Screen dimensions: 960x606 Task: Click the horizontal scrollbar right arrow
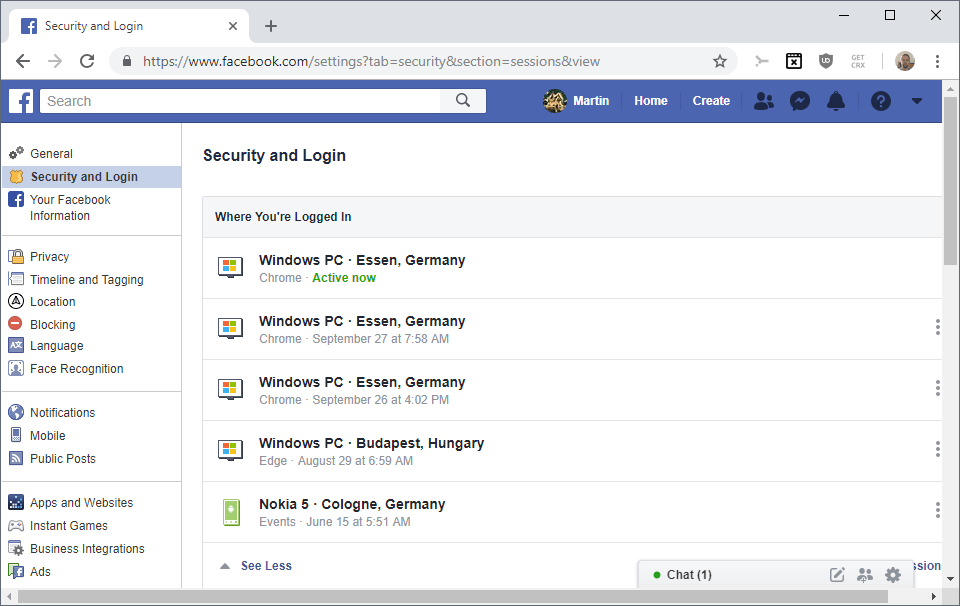pos(934,596)
